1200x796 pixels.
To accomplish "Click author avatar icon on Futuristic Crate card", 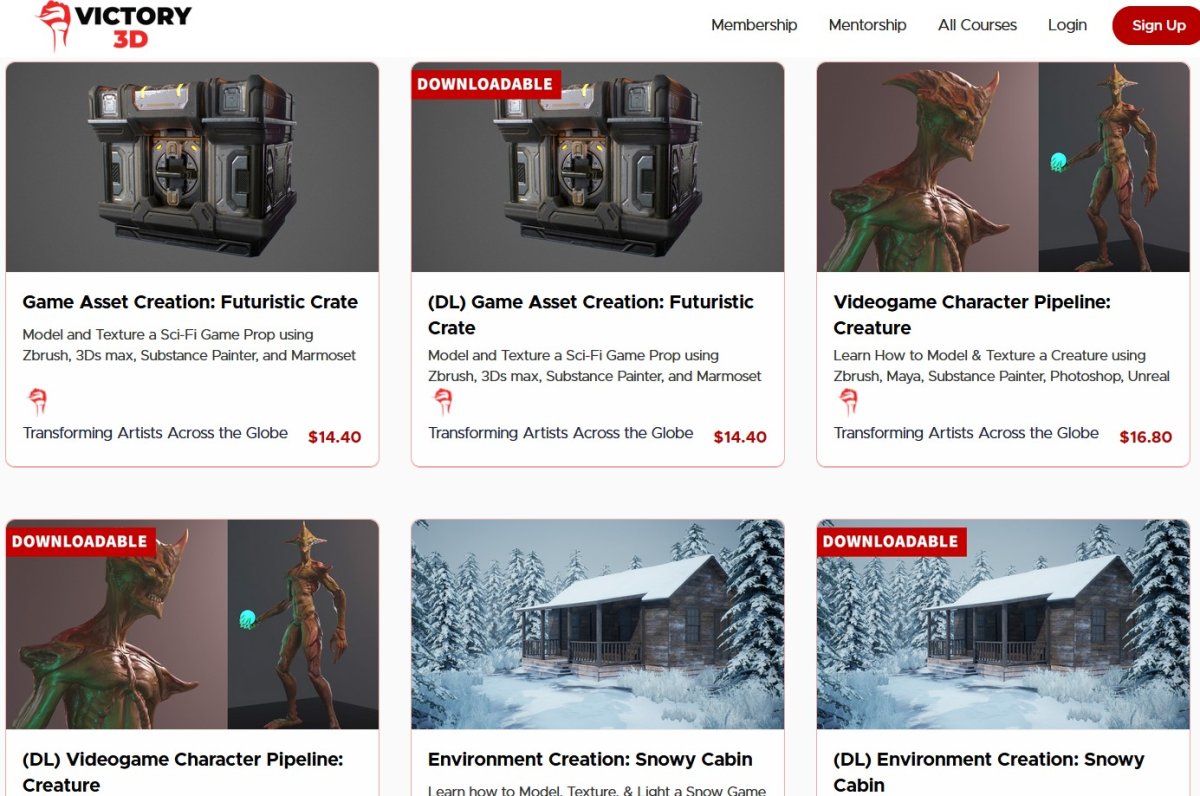I will point(38,401).
